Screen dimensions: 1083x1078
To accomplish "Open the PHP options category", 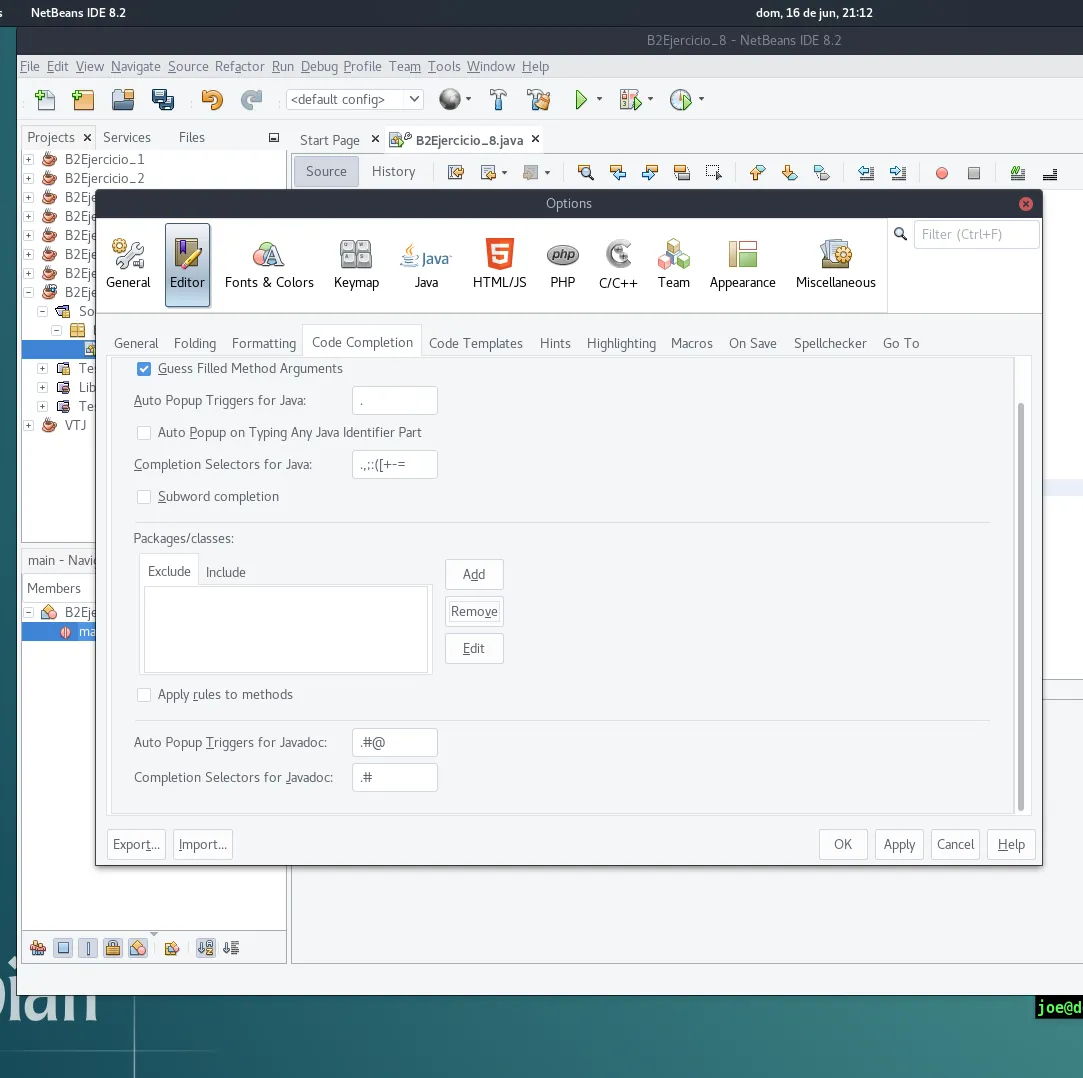I will [563, 264].
